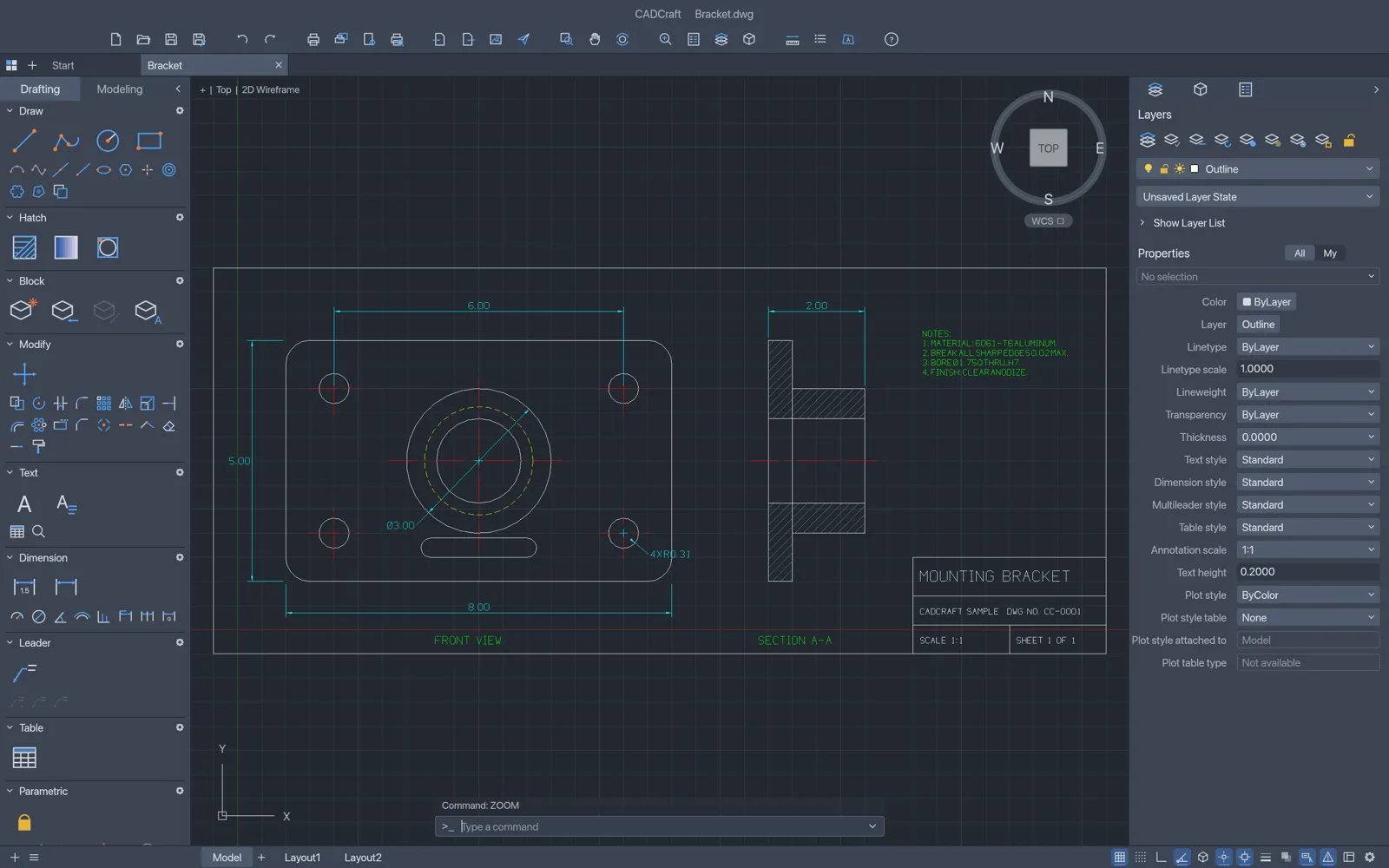Collapse the Draw panel section
Image resolution: width=1389 pixels, height=868 pixels.
(x=10, y=111)
